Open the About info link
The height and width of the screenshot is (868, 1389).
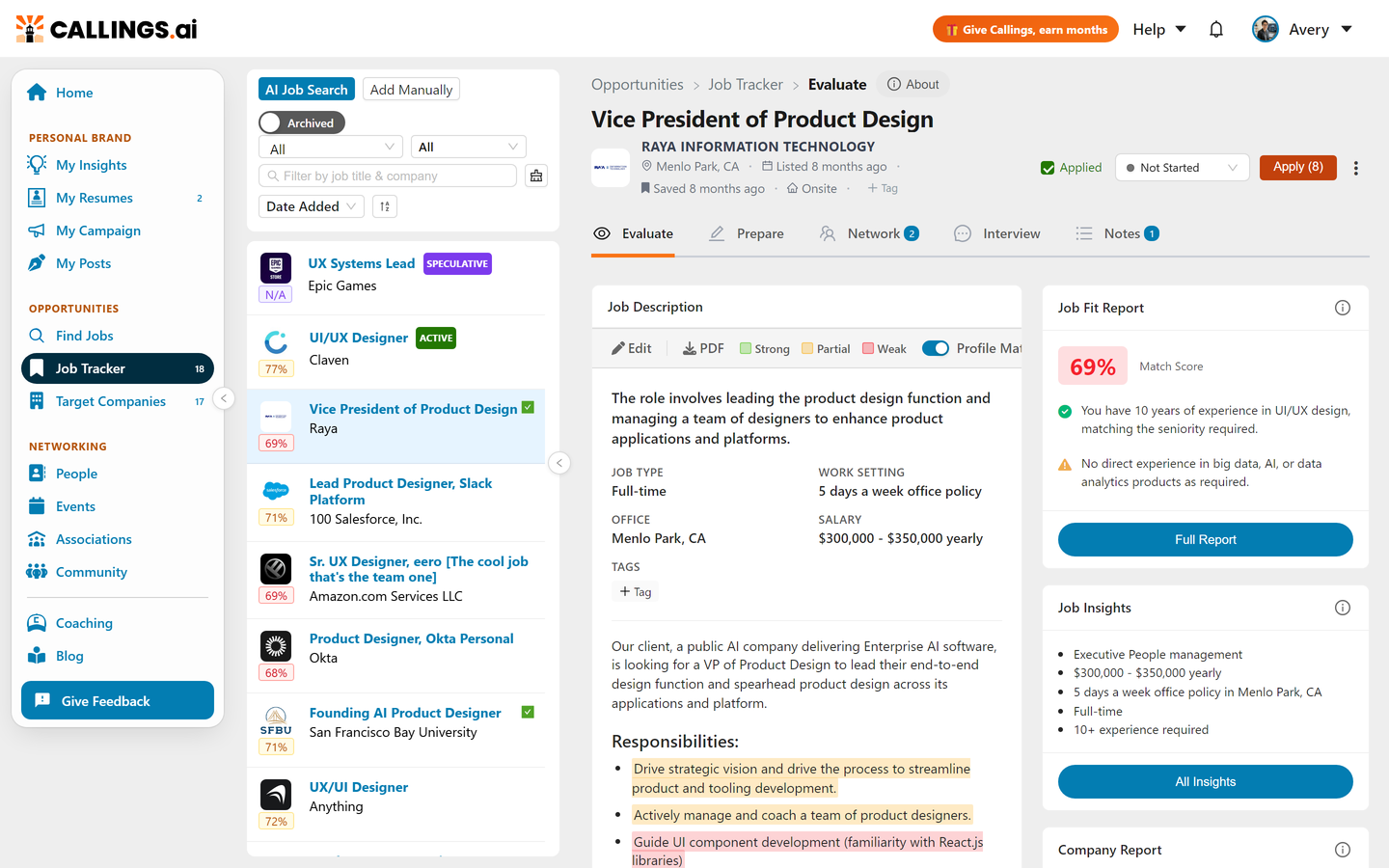913,84
